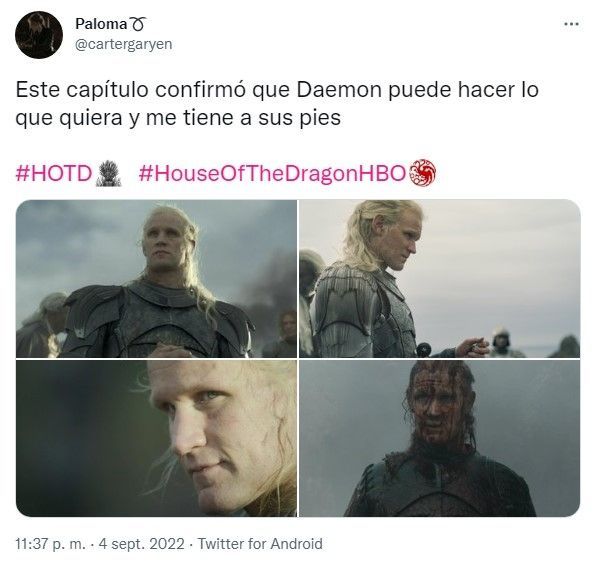Visit the @cartergaryen handle
This screenshot has height=570, width=594.
123,44
